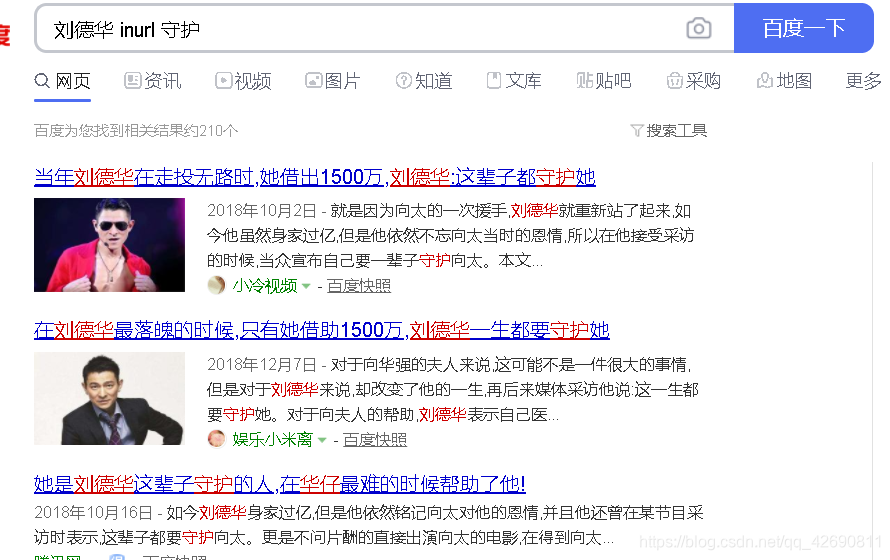Open the 文库 tab
This screenshot has width=890, height=560.
point(514,81)
